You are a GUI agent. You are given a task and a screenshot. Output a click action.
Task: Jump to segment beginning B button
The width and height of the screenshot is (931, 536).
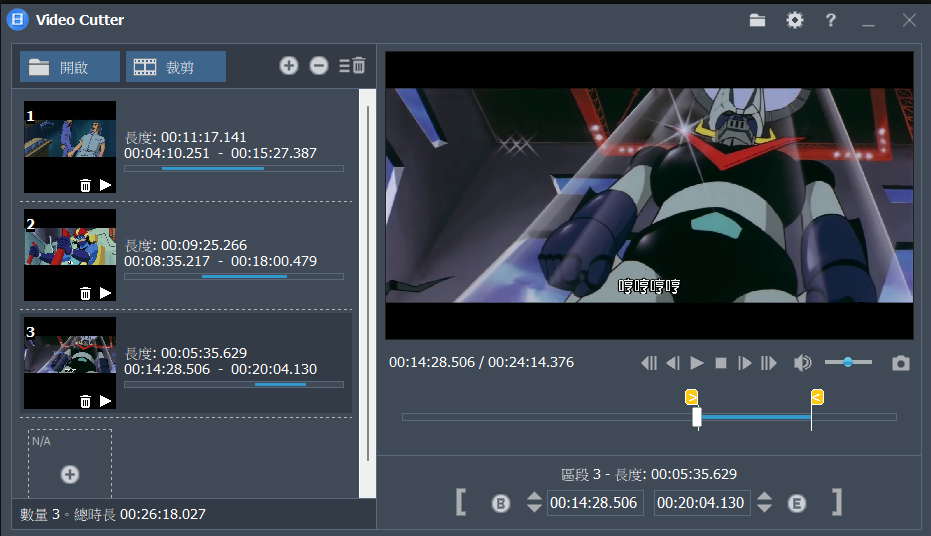click(501, 503)
